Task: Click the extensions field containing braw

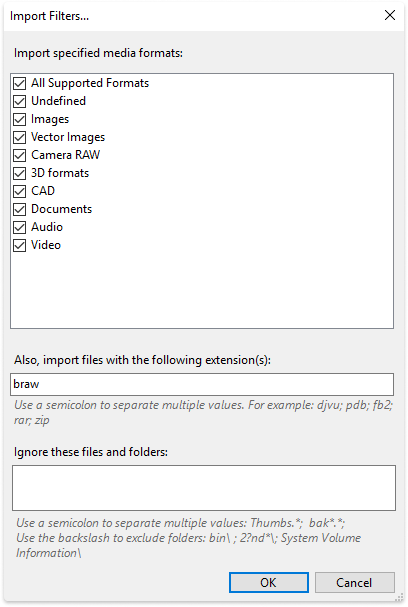Action: [x=202, y=384]
